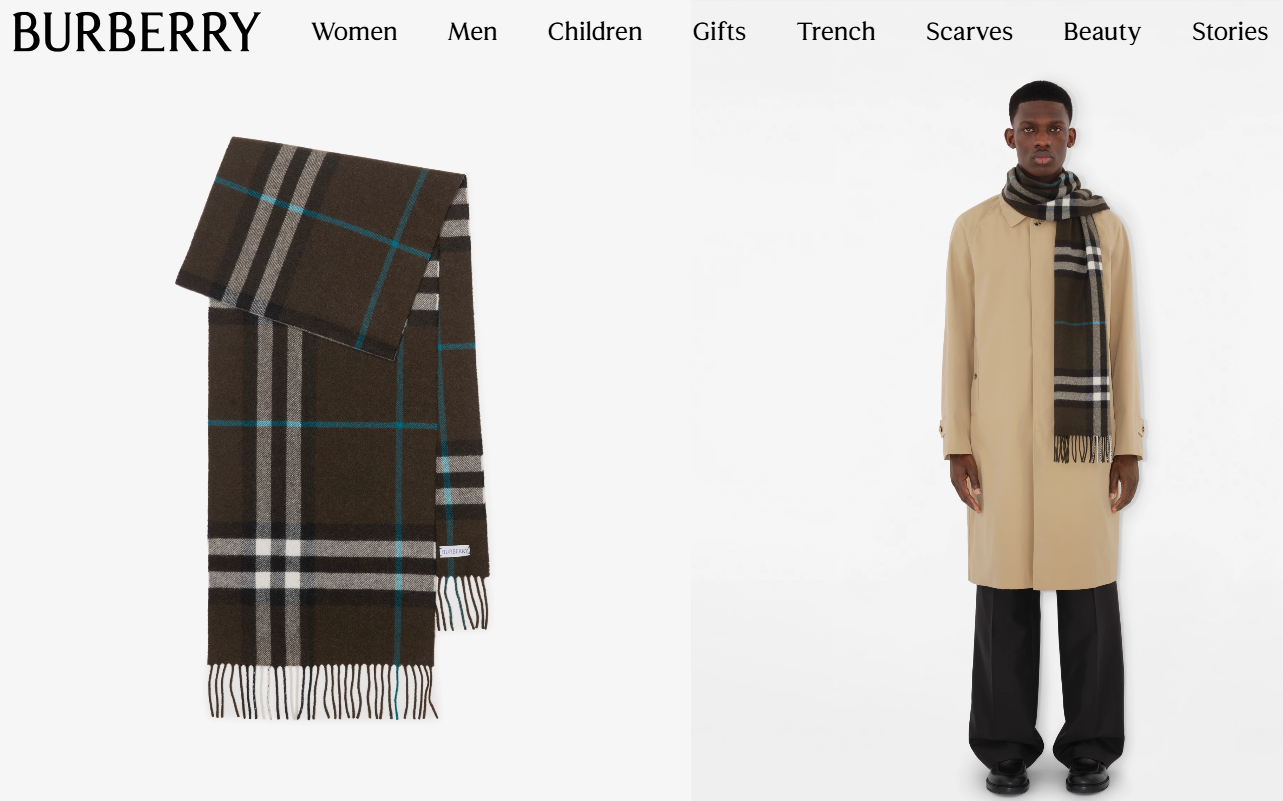
Task: Click the Burberry logo to go home
Action: [136, 32]
